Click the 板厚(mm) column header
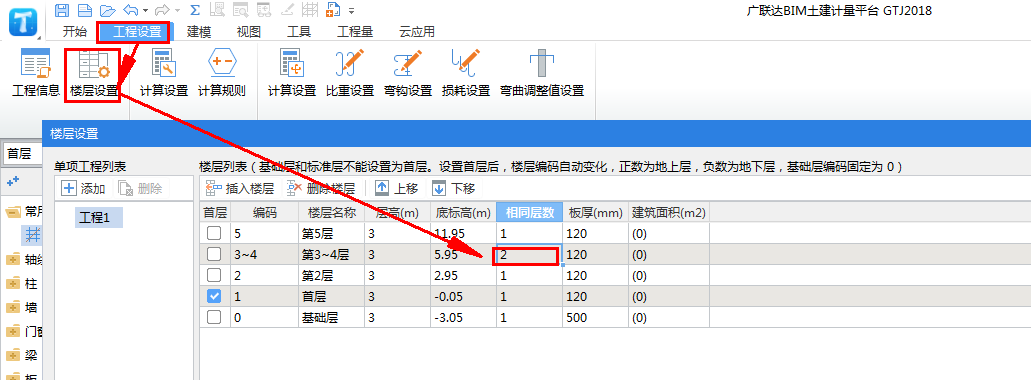1031x380 pixels. 596,212
